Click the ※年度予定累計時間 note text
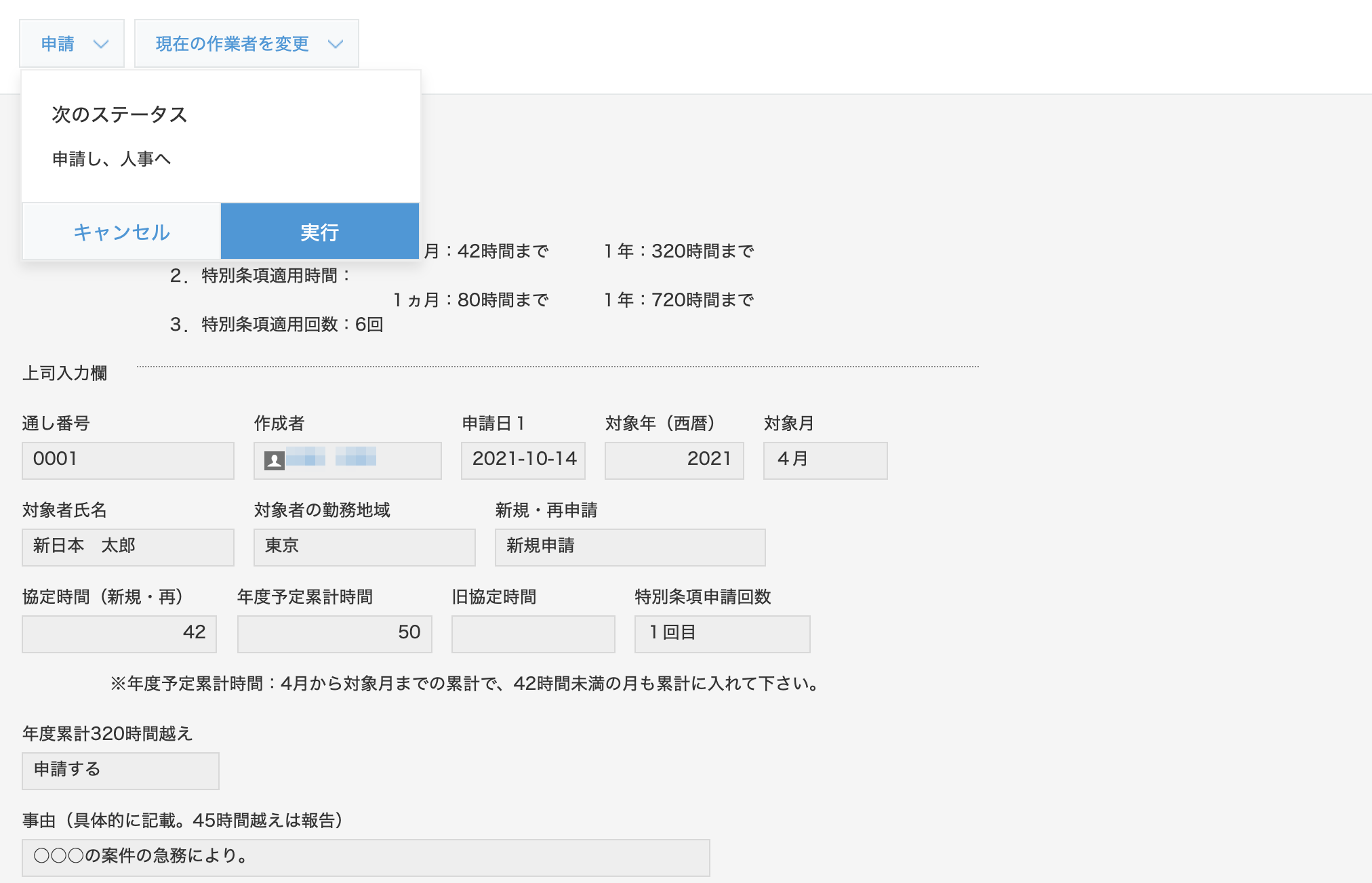 point(466,684)
